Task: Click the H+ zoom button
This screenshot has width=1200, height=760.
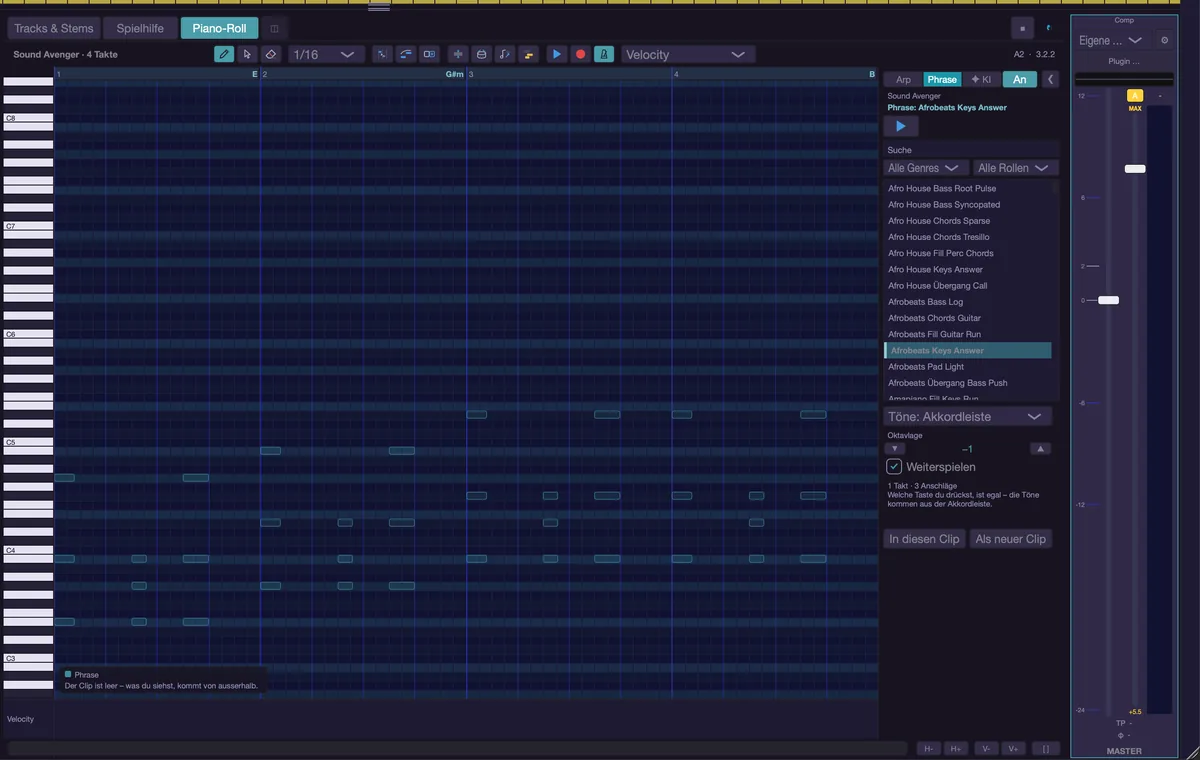Action: (x=956, y=748)
